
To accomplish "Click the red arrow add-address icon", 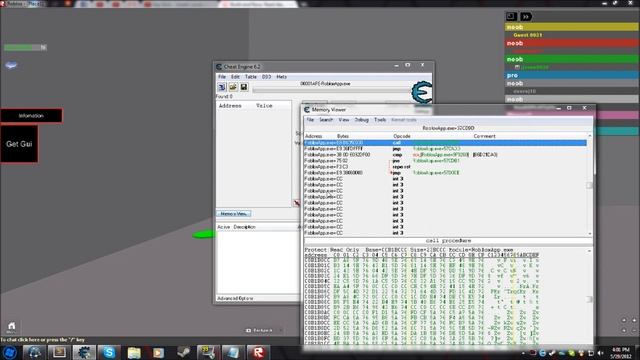I will (x=297, y=203).
